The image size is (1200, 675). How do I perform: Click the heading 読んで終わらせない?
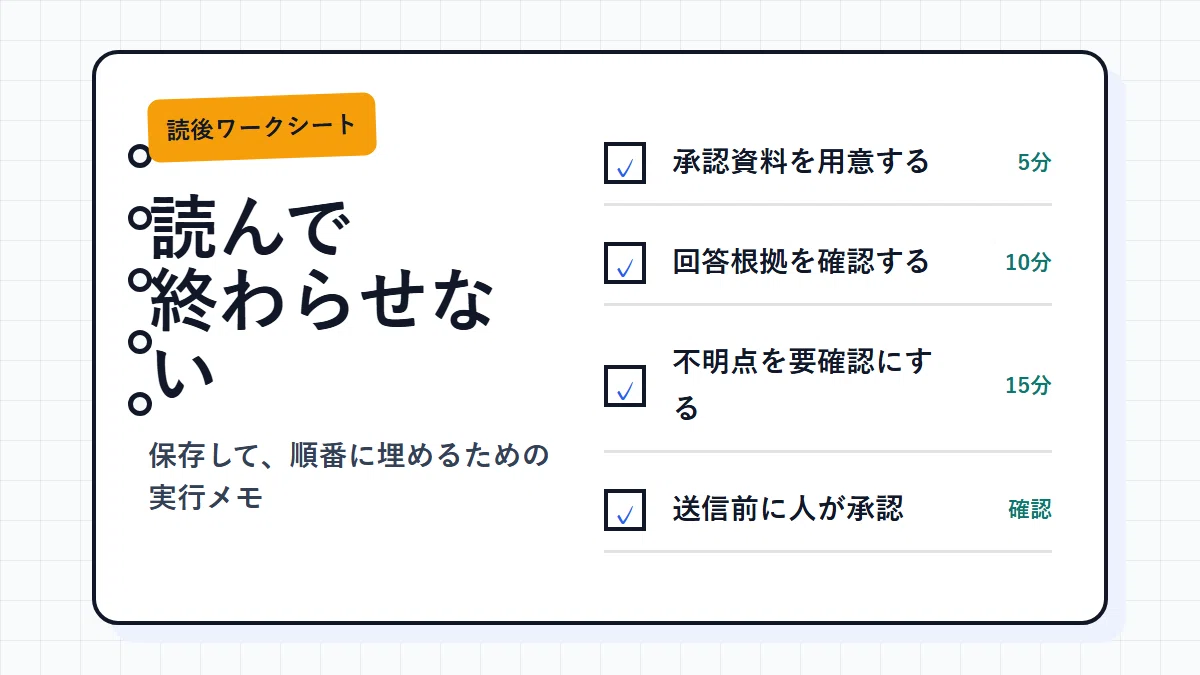pyautogui.click(x=321, y=301)
